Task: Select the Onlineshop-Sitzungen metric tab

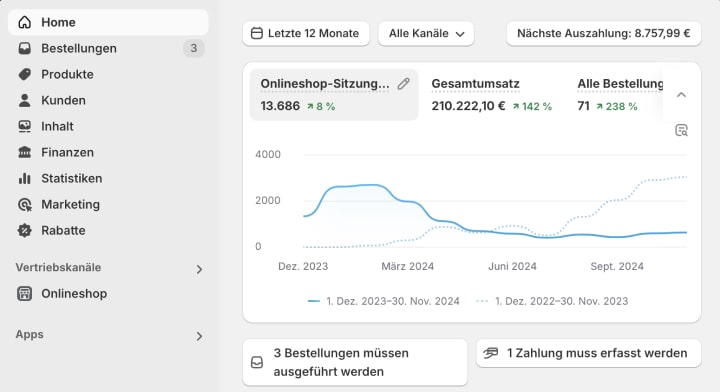Action: (334, 95)
